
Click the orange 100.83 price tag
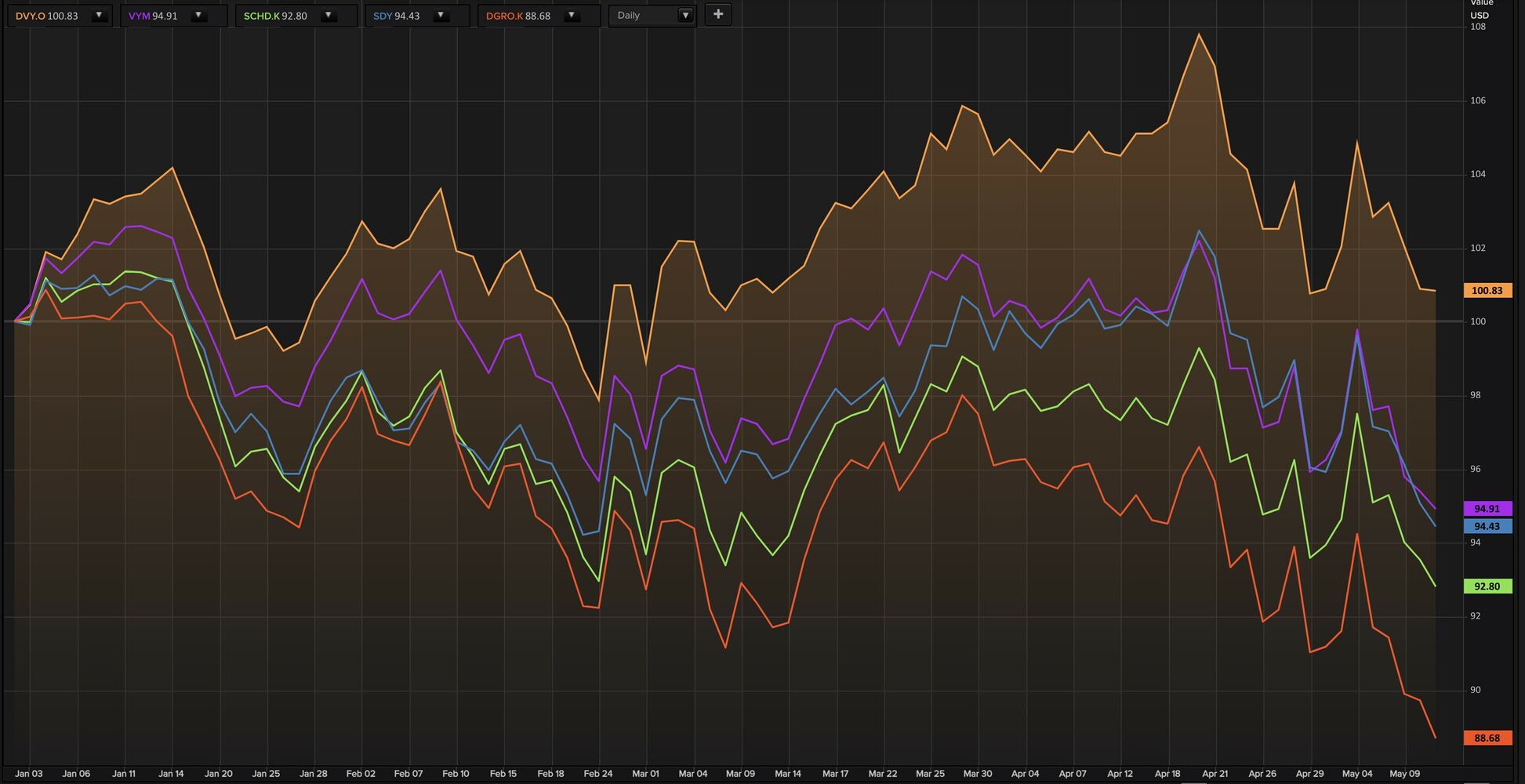click(x=1487, y=290)
